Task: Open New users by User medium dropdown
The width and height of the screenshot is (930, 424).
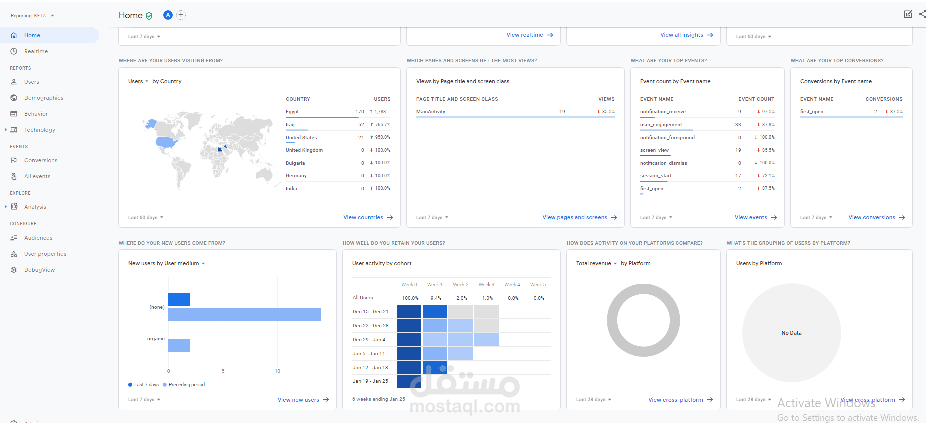Action: pyautogui.click(x=167, y=263)
